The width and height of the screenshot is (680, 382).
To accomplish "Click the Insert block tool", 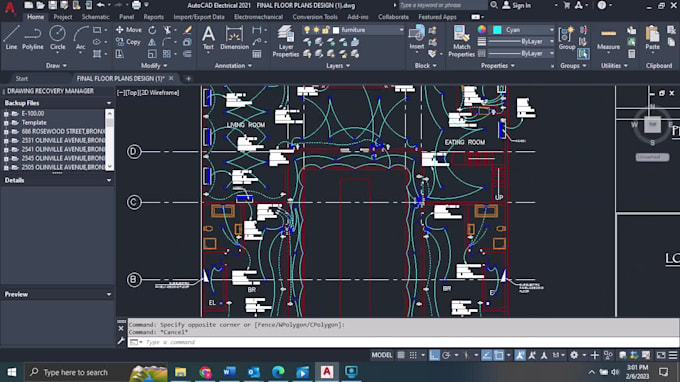I will [x=416, y=38].
